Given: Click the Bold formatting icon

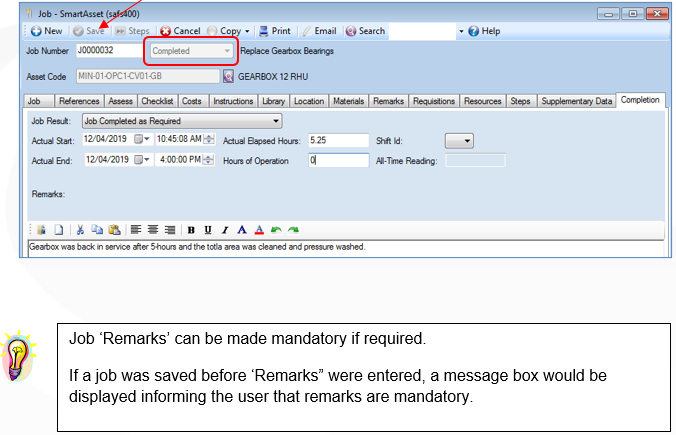Looking at the screenshot, I should coord(191,230).
